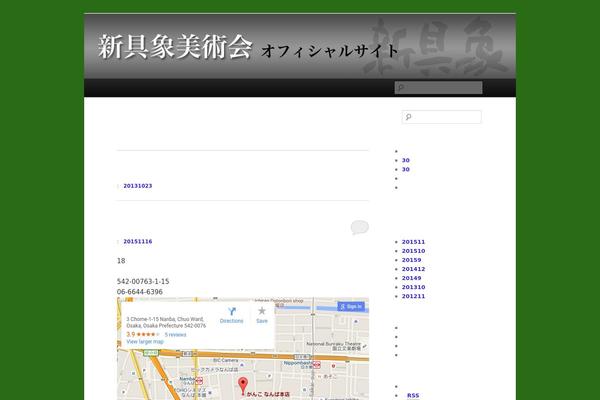The image size is (600, 400).
Task: Click the Directions arrow icon on the map
Action: click(x=232, y=312)
